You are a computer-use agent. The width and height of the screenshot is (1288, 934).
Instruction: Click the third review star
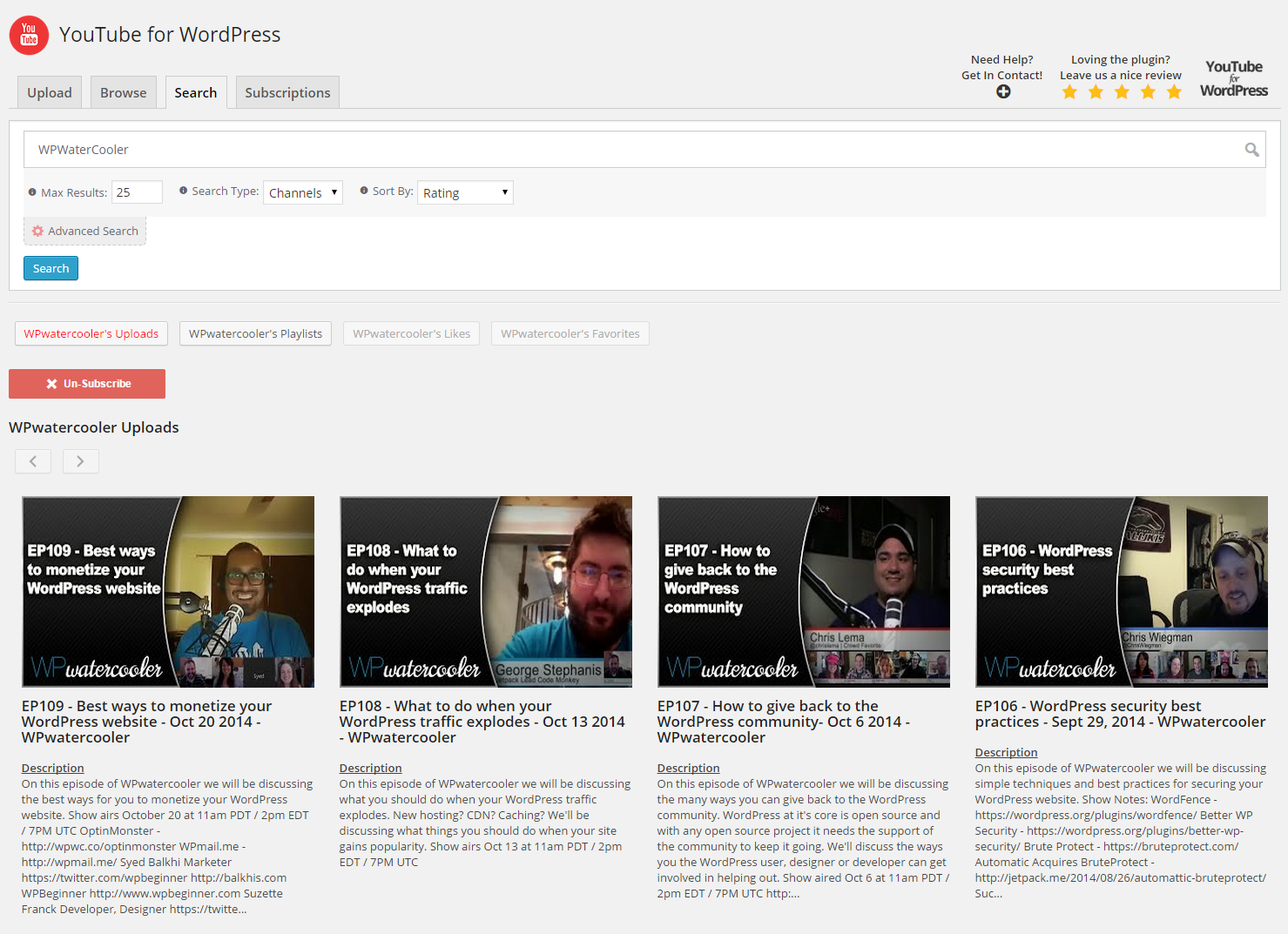(1122, 92)
